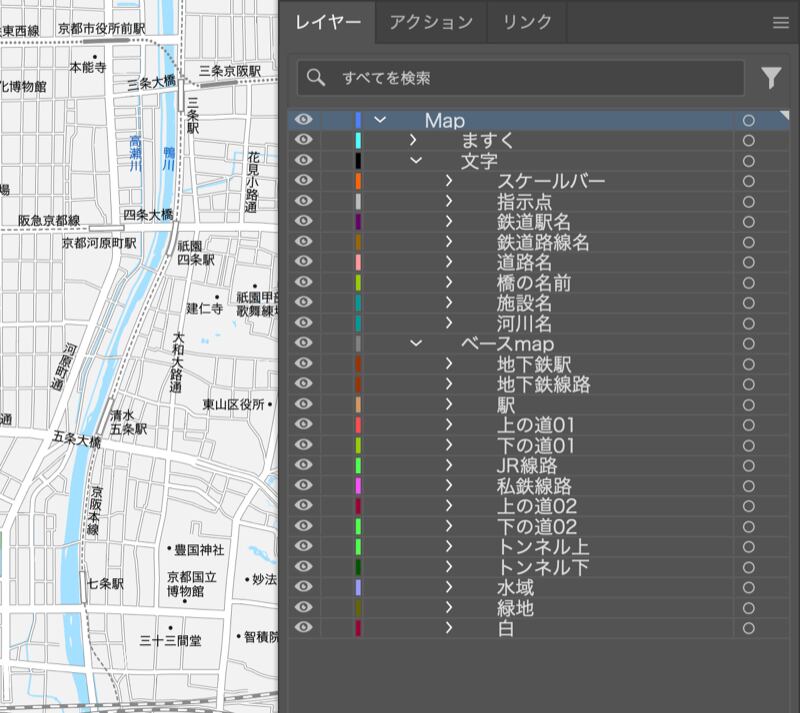Hide the スケールバー layer
The height and width of the screenshot is (713, 800).
304,181
